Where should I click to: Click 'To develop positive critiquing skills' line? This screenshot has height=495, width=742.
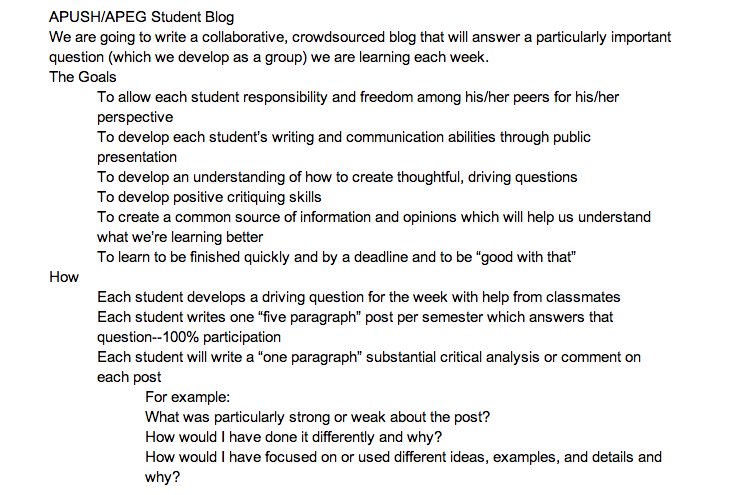click(x=209, y=197)
